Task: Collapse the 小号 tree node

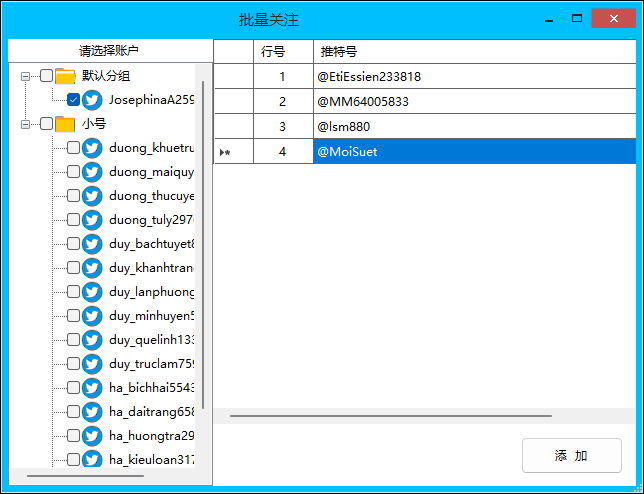Action: [26, 124]
